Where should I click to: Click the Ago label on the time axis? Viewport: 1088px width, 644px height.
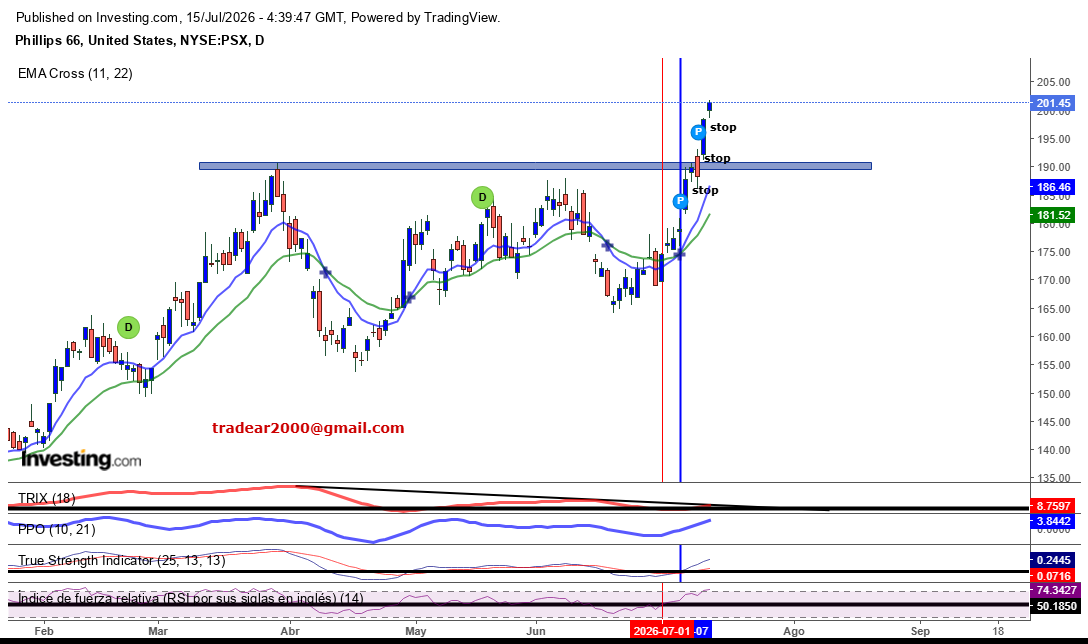coord(794,631)
